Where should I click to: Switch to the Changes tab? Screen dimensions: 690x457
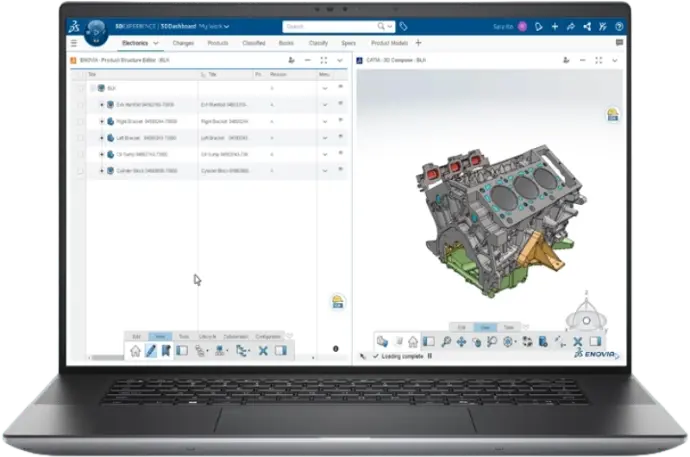point(183,43)
